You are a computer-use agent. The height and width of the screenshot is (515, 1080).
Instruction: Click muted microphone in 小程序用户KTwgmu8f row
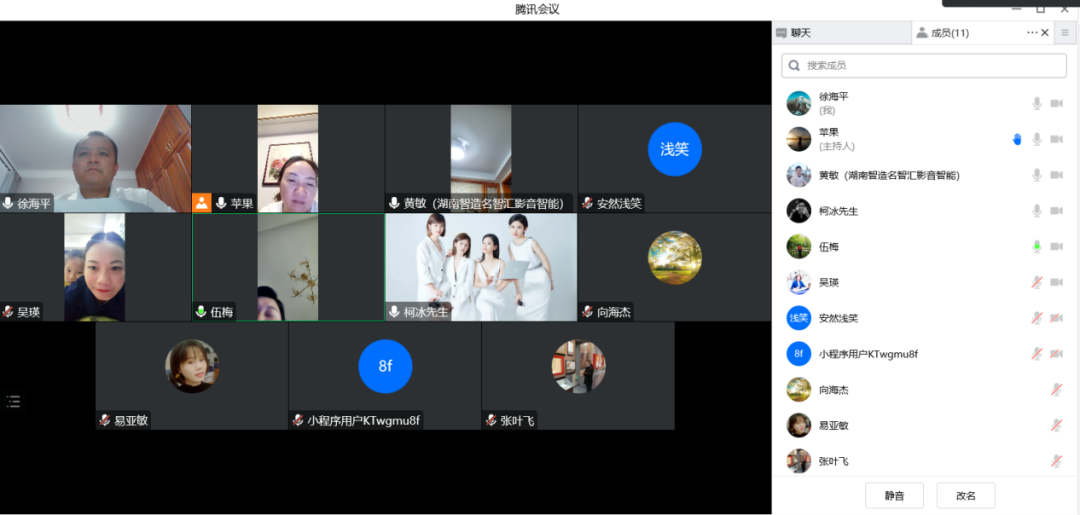(1037, 354)
